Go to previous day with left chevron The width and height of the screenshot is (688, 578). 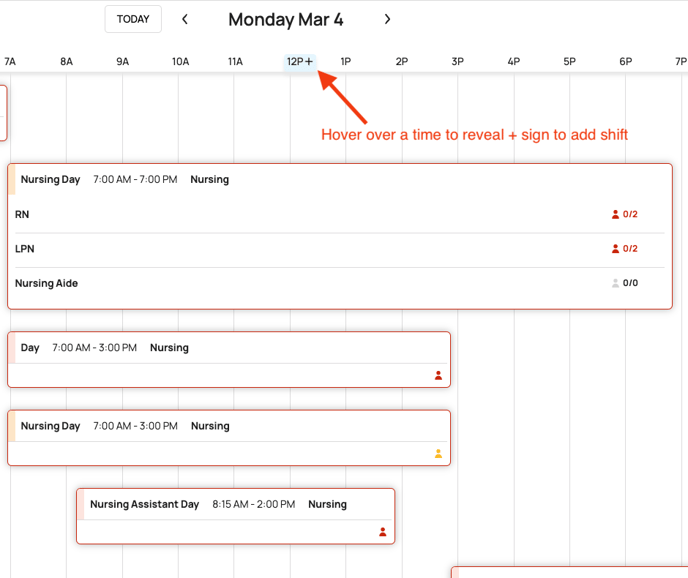(x=185, y=19)
